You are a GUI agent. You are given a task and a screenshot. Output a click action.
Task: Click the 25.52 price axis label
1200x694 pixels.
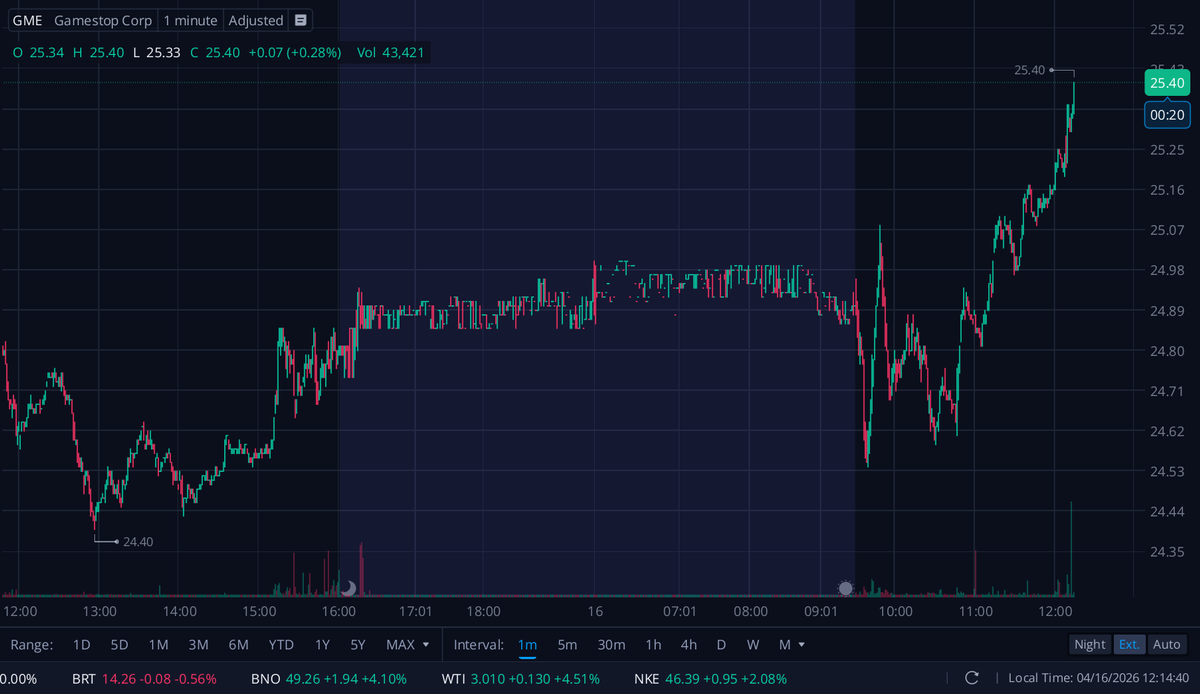click(x=1167, y=29)
